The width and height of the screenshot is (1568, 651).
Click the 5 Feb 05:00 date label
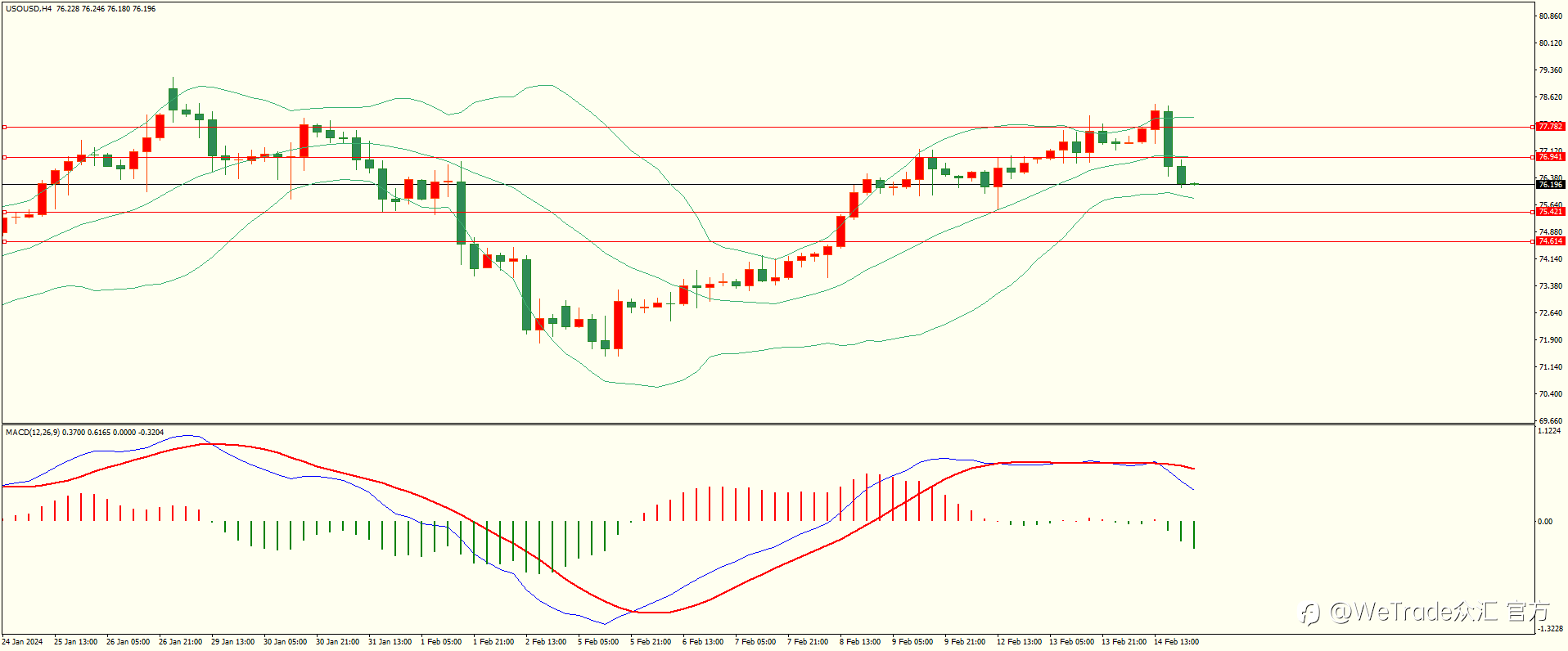pyautogui.click(x=598, y=642)
